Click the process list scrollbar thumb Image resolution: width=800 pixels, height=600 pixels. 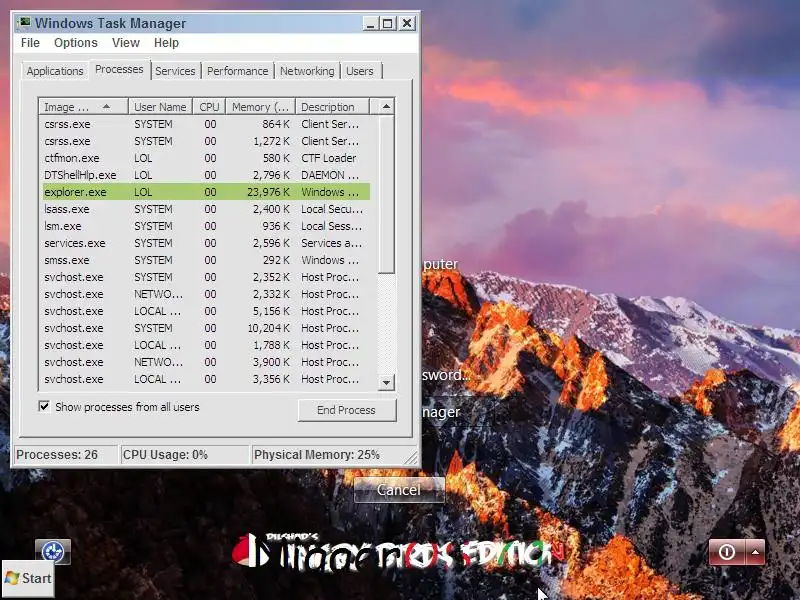pos(386,194)
